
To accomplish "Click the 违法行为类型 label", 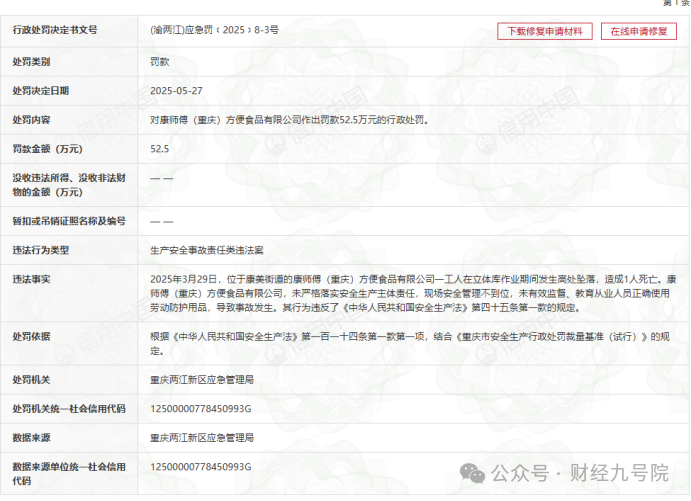I will [x=41, y=250].
